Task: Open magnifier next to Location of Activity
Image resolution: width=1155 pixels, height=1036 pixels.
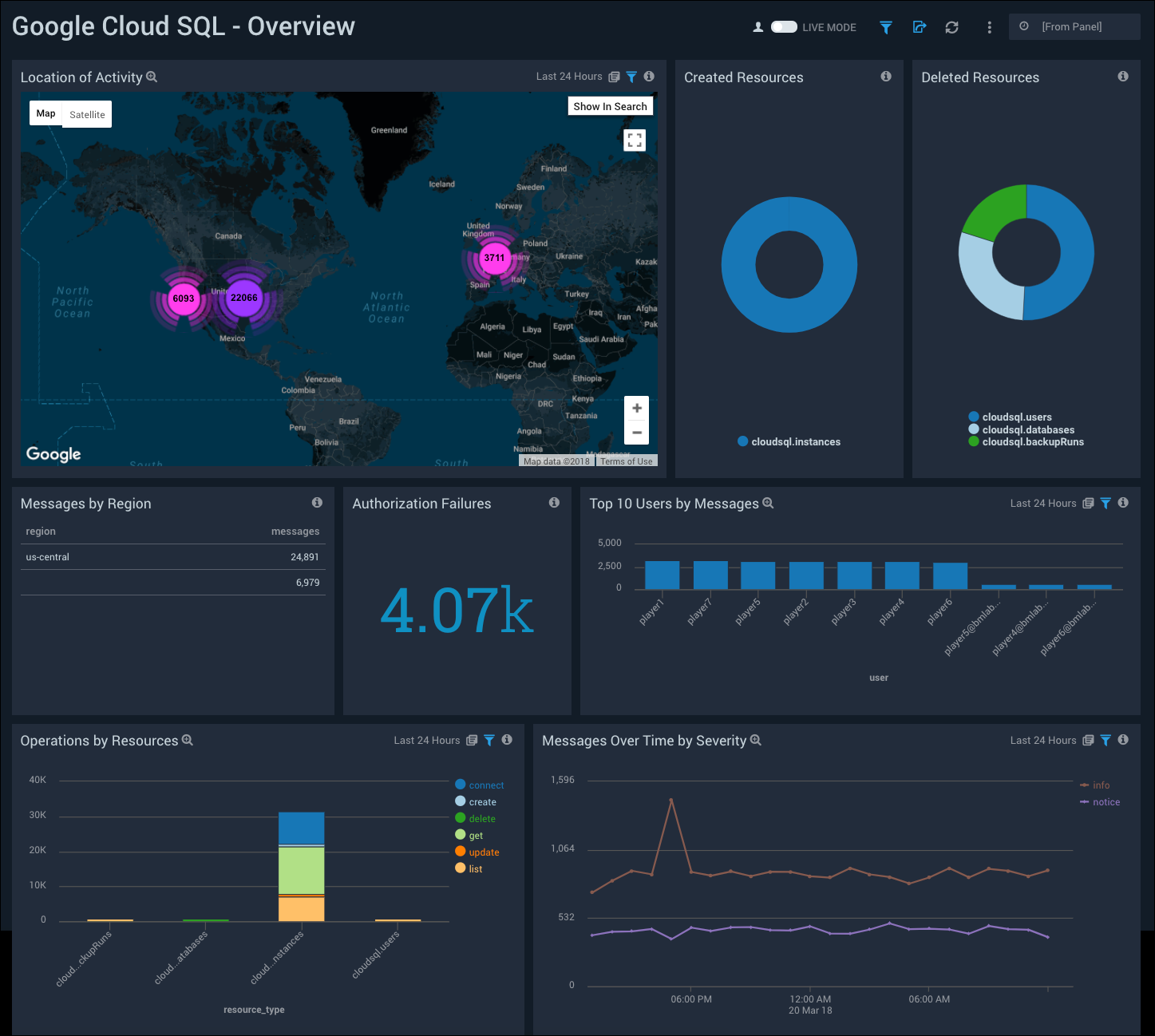Action: (152, 77)
